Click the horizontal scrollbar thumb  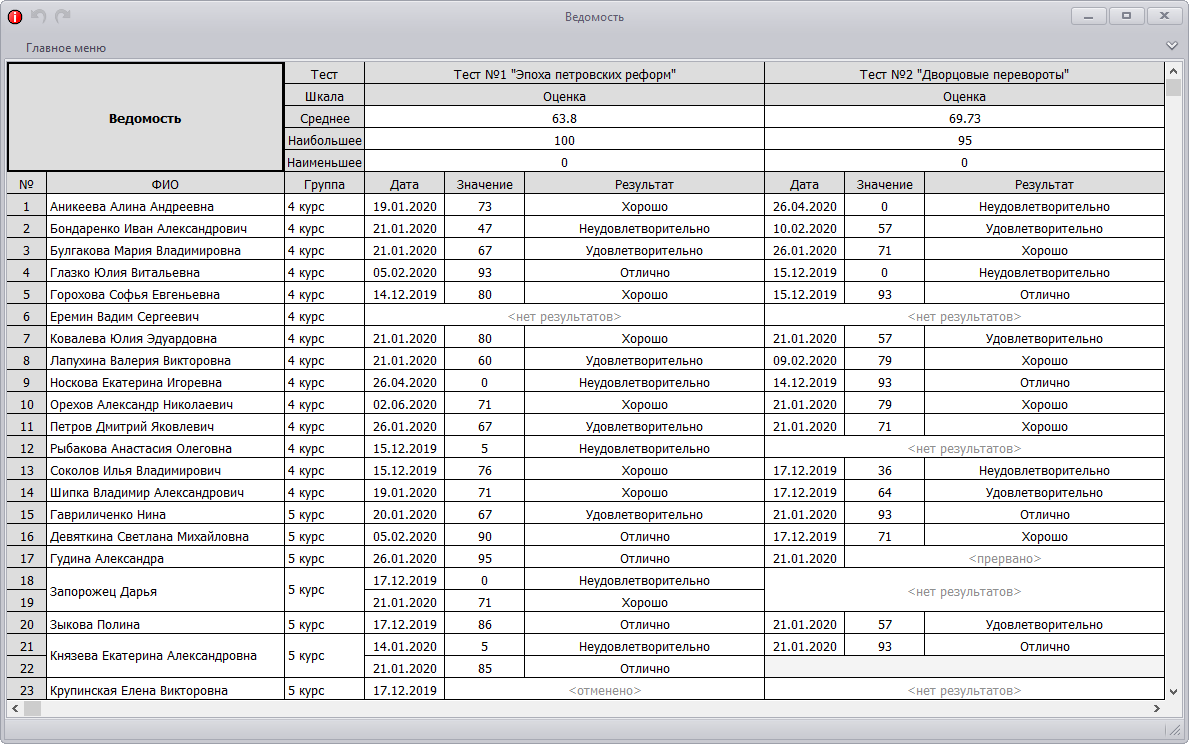click(x=32, y=708)
